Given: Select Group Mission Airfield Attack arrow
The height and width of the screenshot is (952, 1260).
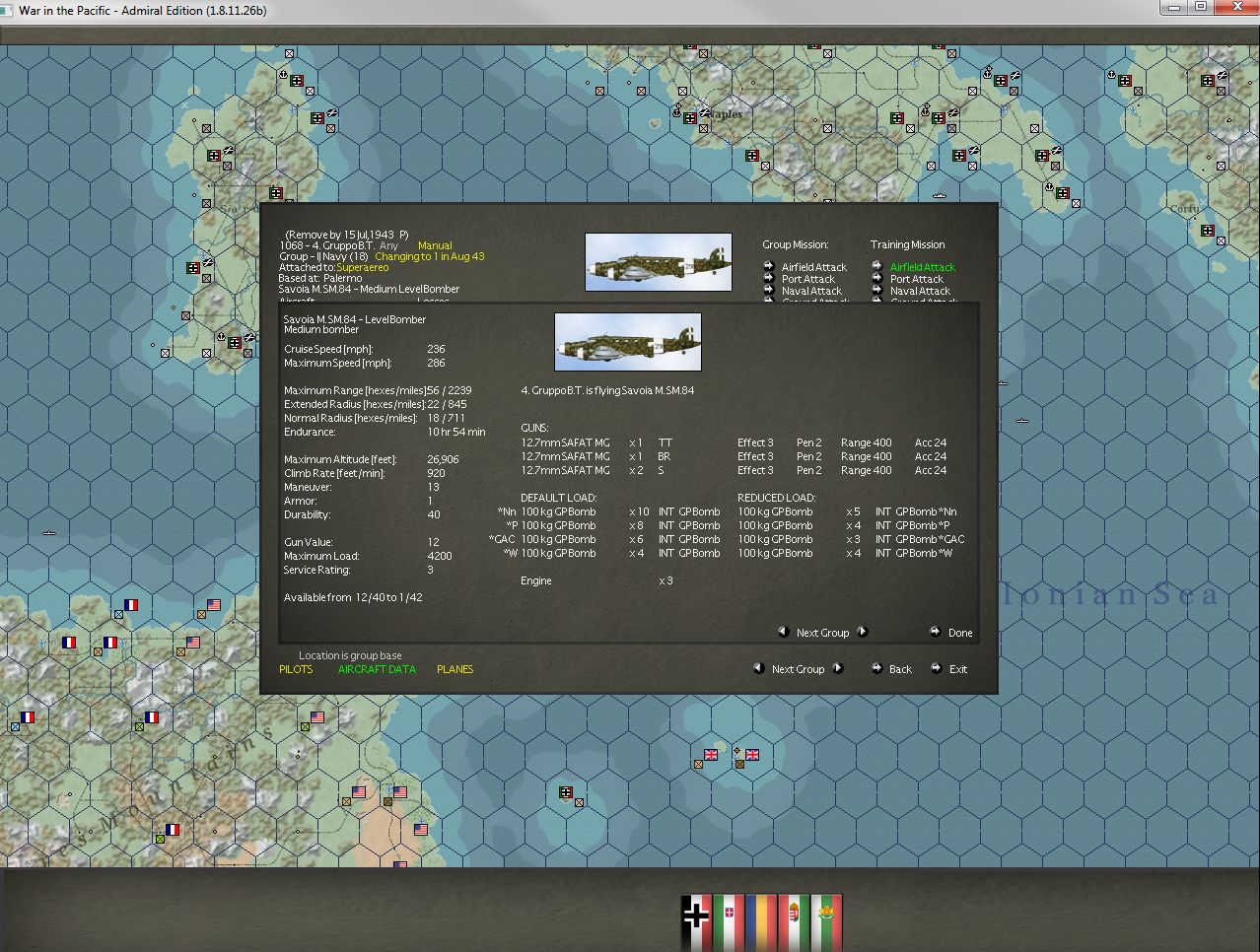Looking at the screenshot, I should 768,266.
